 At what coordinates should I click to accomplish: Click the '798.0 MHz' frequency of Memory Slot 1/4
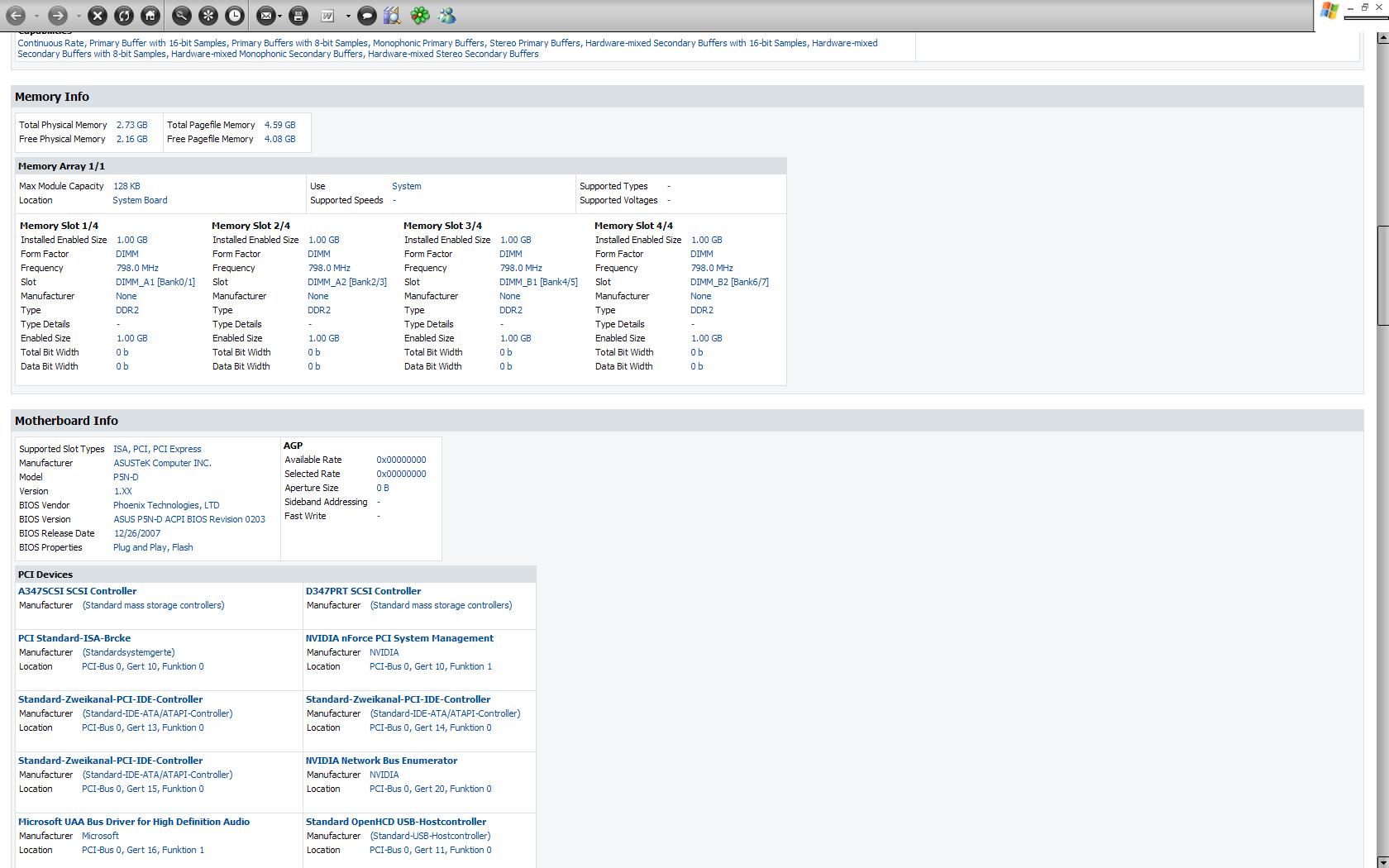(x=137, y=268)
